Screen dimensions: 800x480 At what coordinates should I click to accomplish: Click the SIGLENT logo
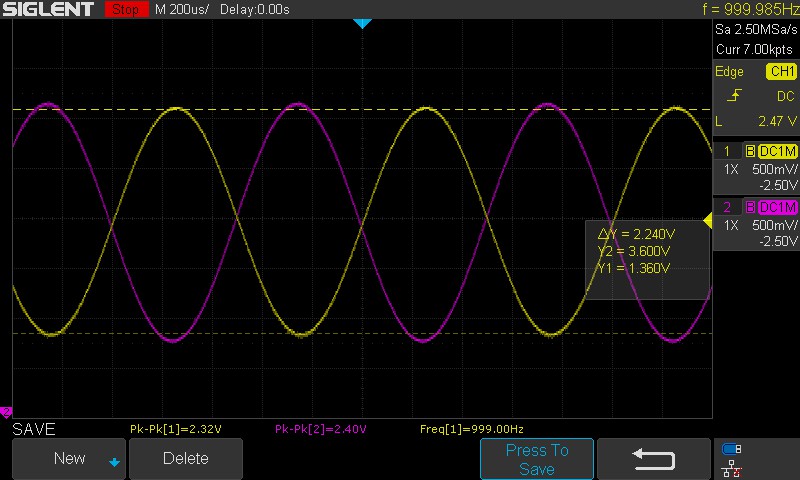[48, 9]
